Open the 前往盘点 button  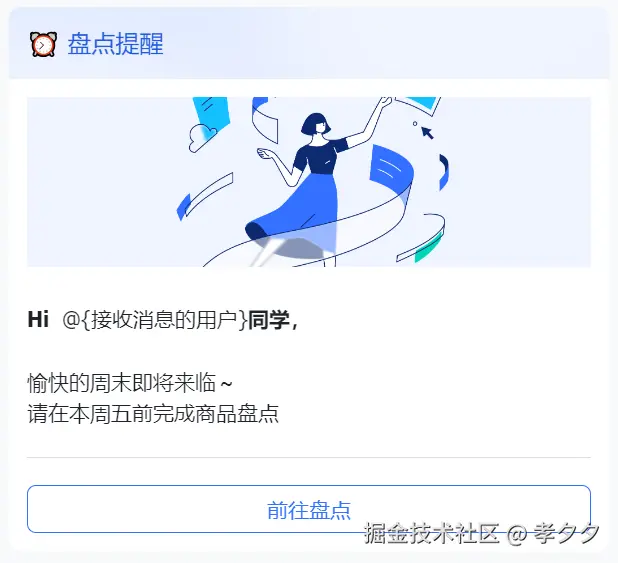[x=309, y=509]
